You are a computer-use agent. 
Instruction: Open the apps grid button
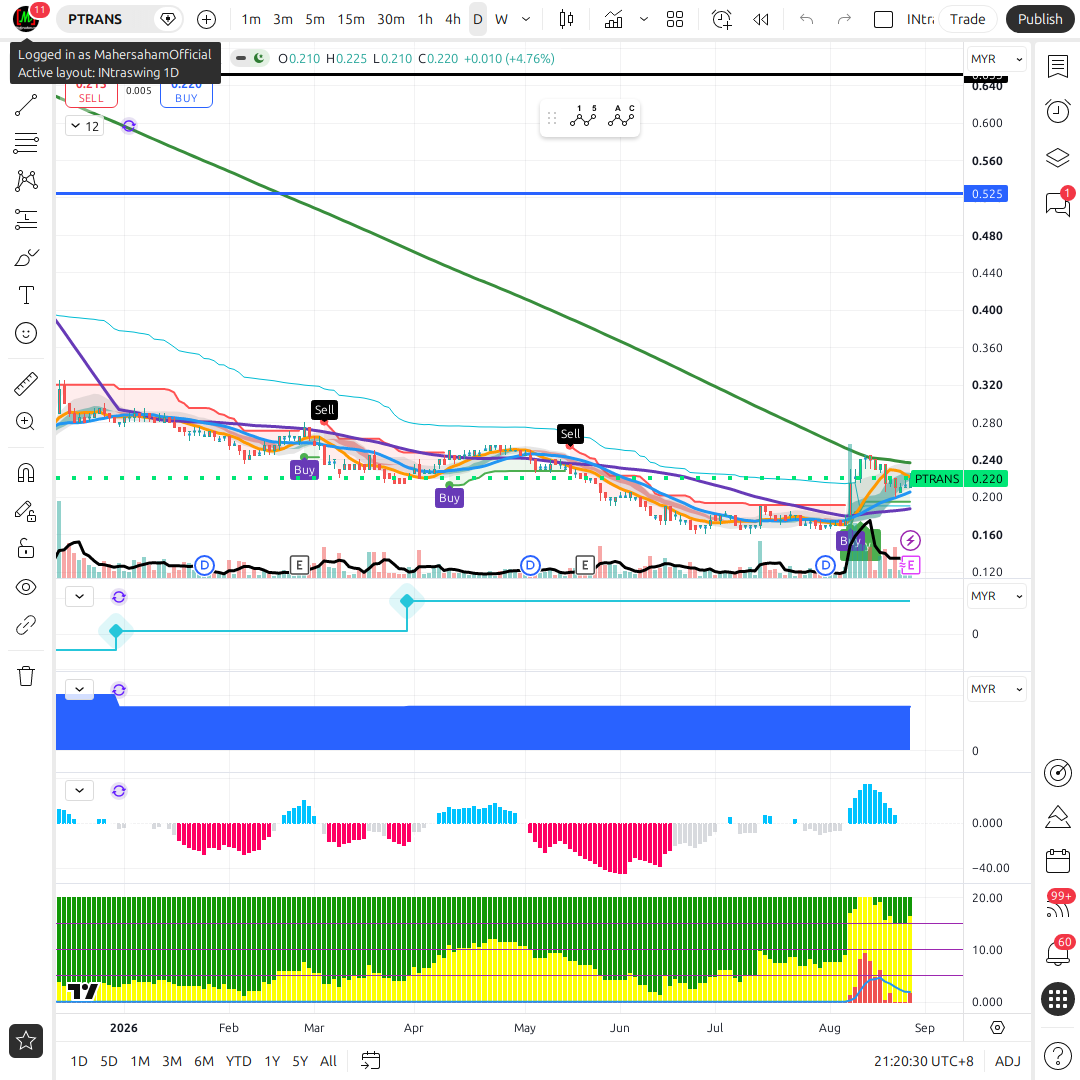[x=1058, y=999]
